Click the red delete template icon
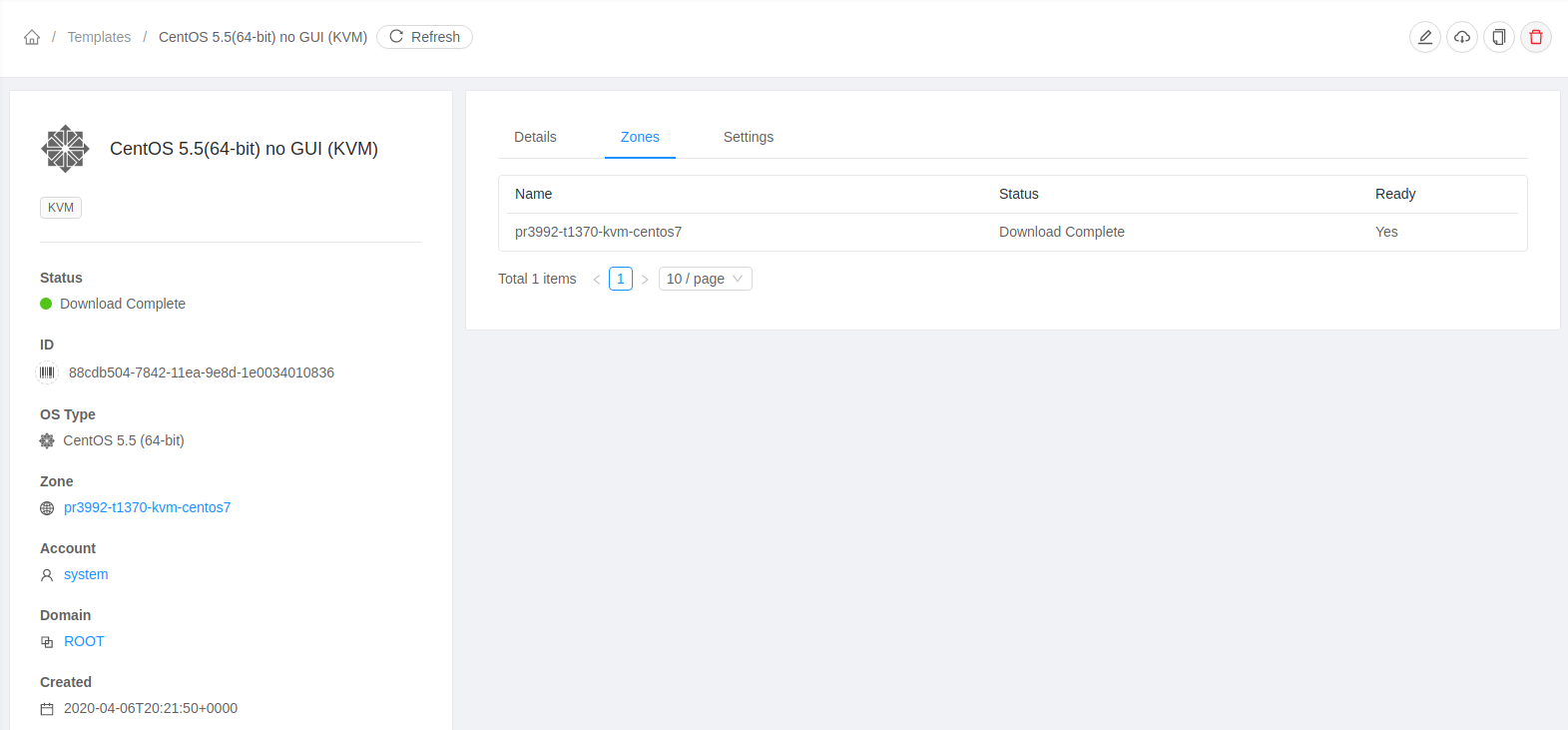Screen dimensions: 1568x730 pos(1536,37)
